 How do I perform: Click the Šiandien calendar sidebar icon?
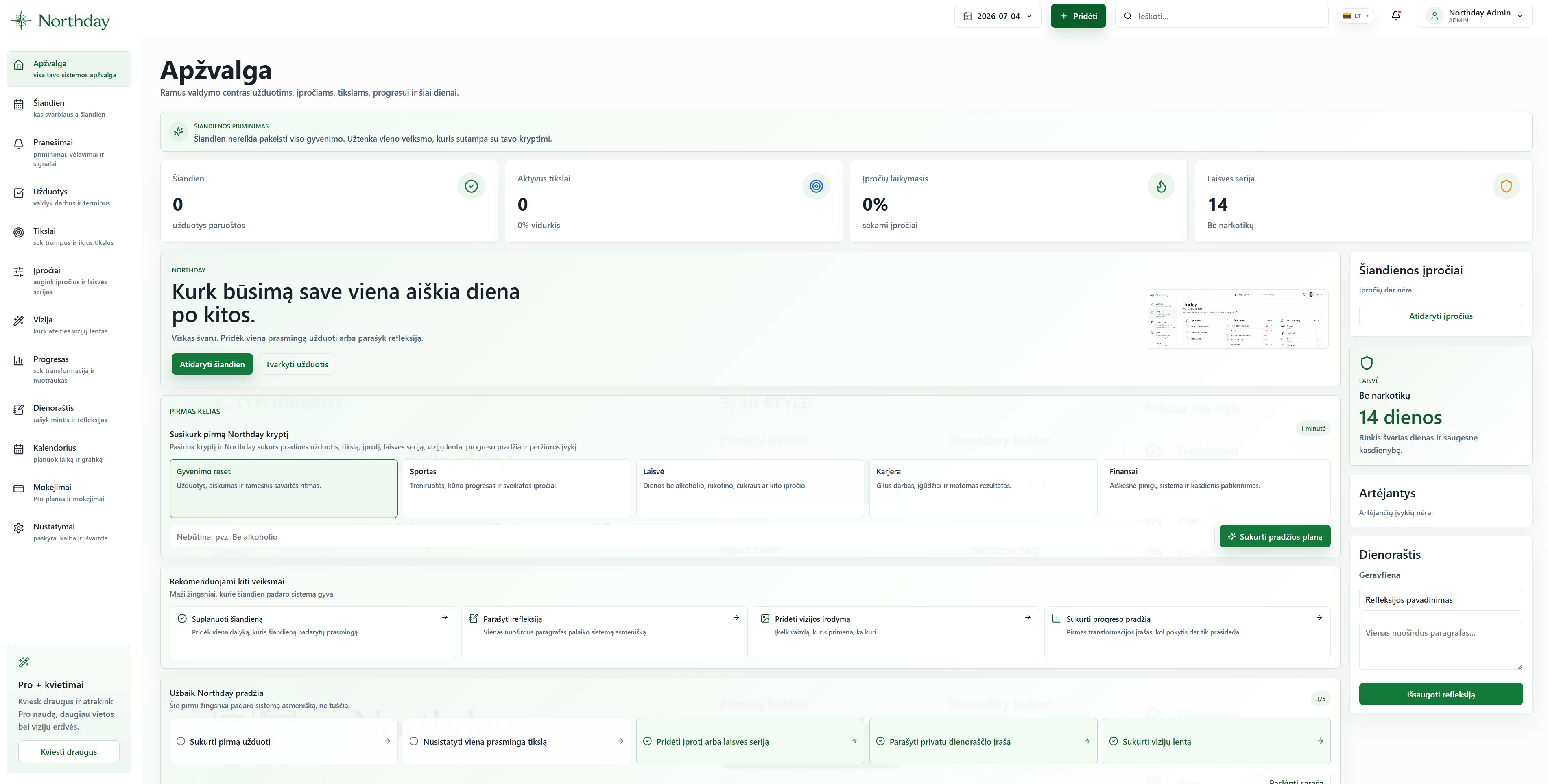[x=19, y=105]
